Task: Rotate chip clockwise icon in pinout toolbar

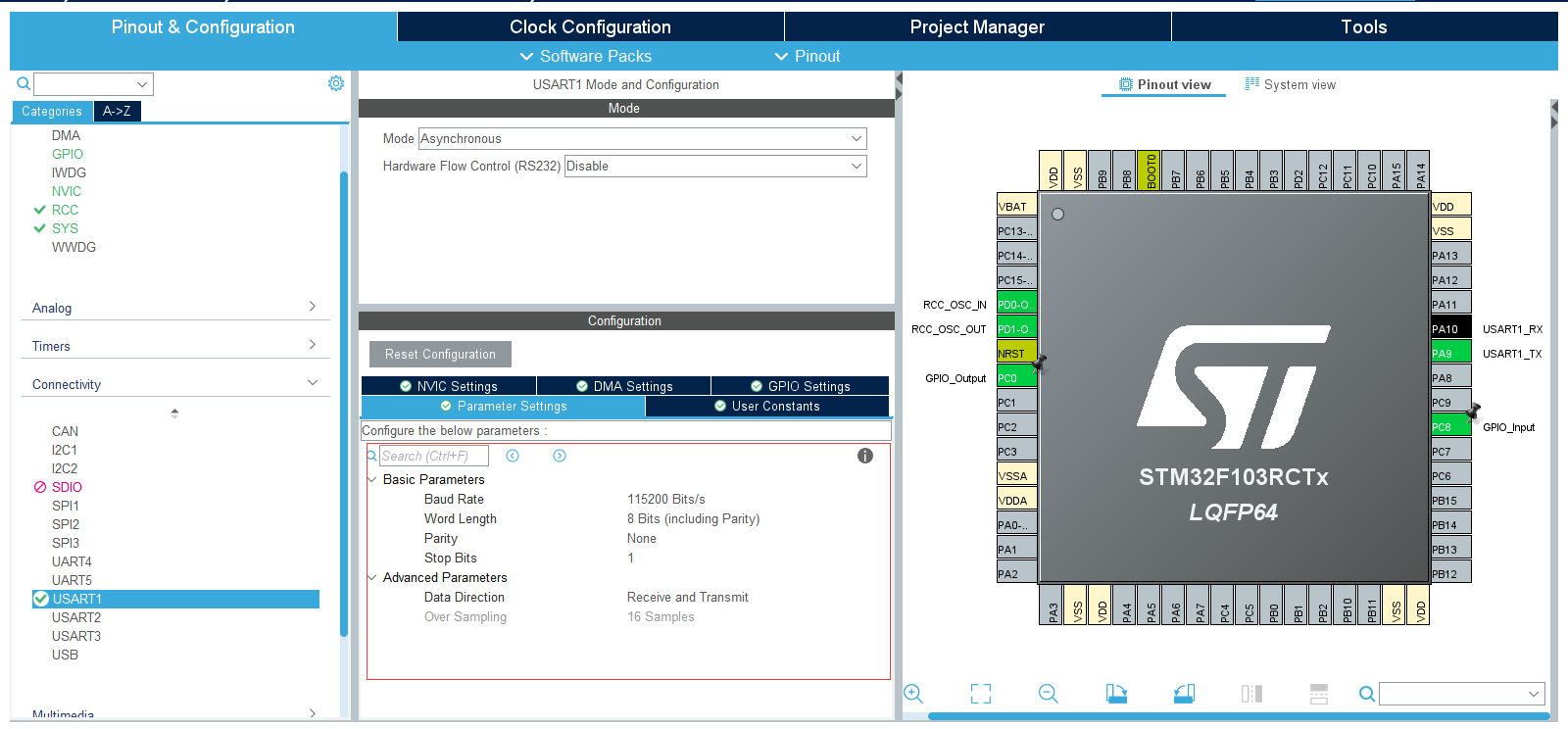Action: tap(1116, 694)
